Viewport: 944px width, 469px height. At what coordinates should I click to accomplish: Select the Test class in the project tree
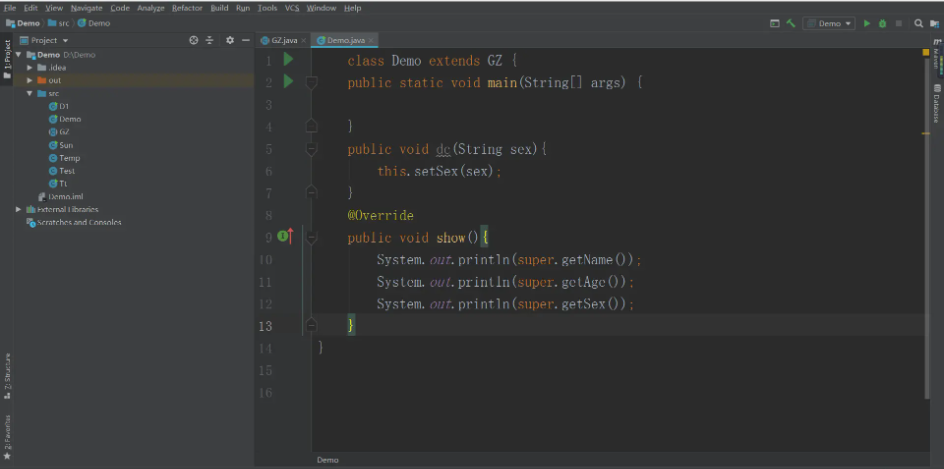tap(62, 171)
